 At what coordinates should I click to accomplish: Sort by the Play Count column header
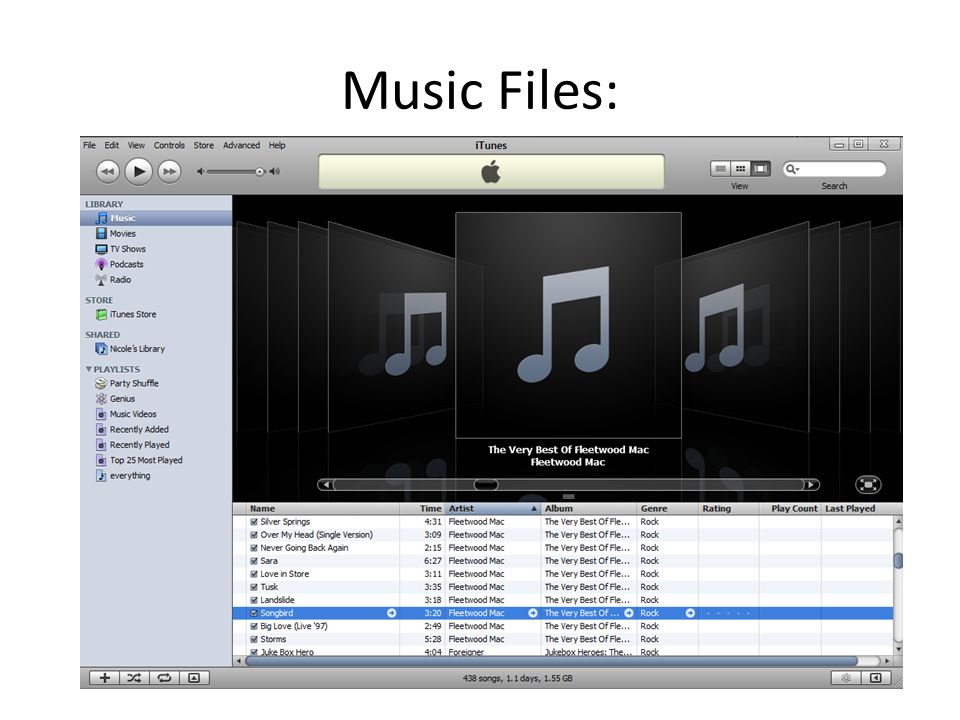tap(790, 508)
